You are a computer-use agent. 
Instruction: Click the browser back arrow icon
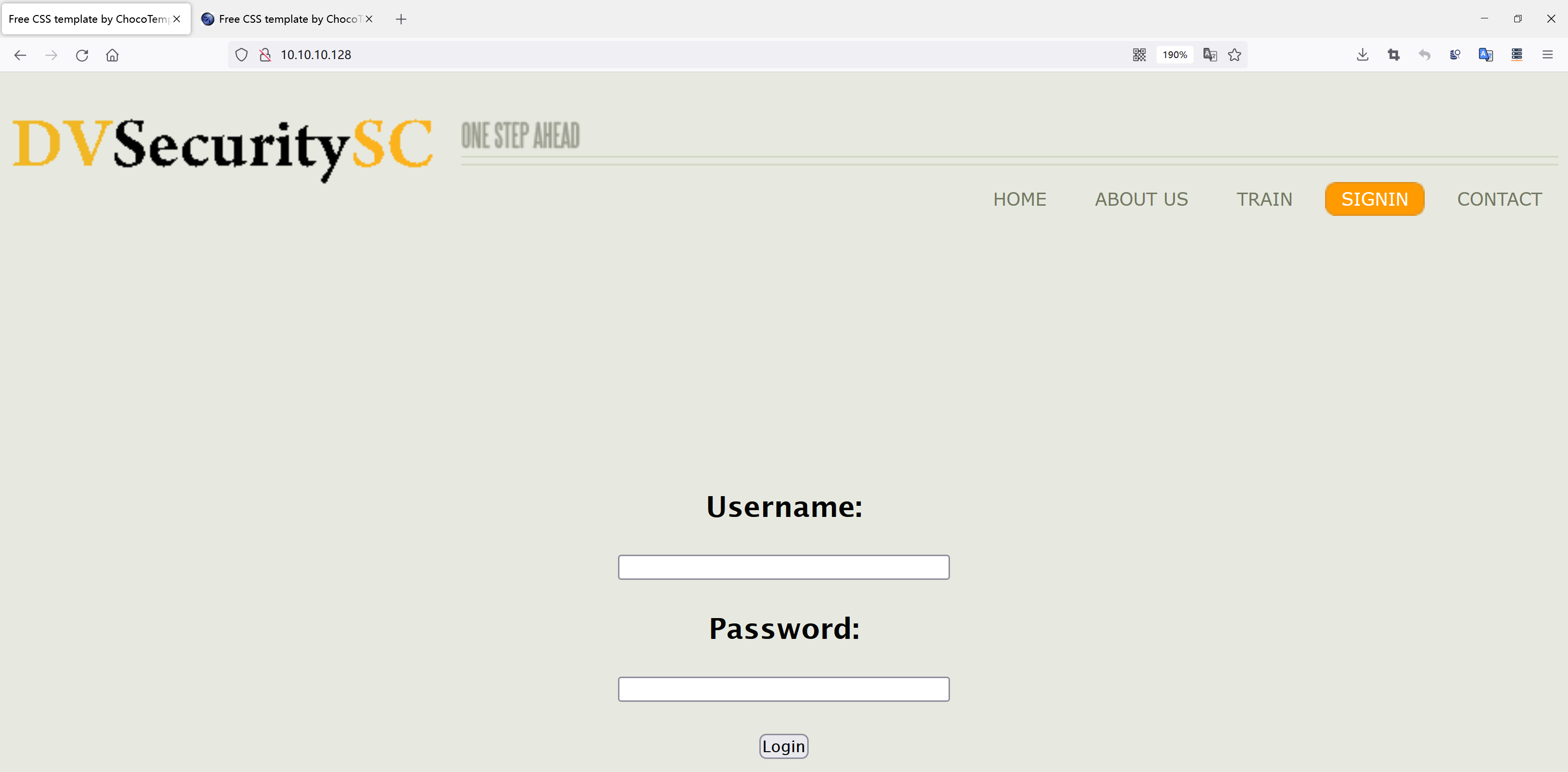tap(20, 55)
